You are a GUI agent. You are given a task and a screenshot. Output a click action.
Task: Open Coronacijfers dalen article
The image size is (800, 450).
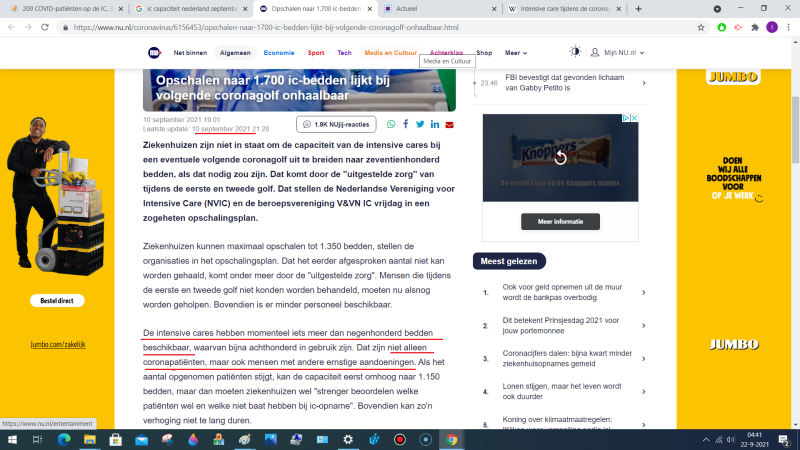point(567,358)
